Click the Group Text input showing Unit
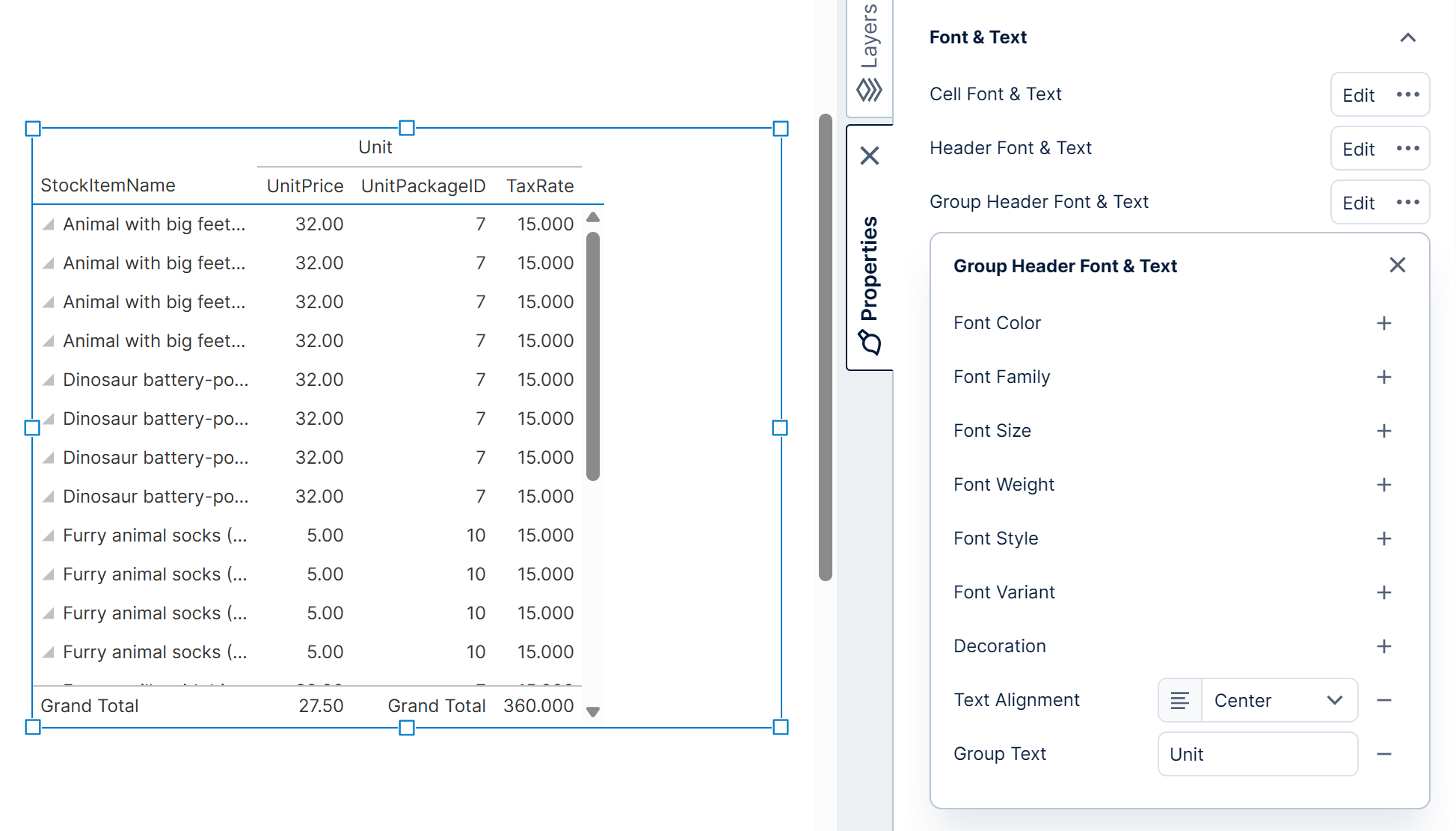This screenshot has height=831, width=1456. coord(1257,754)
